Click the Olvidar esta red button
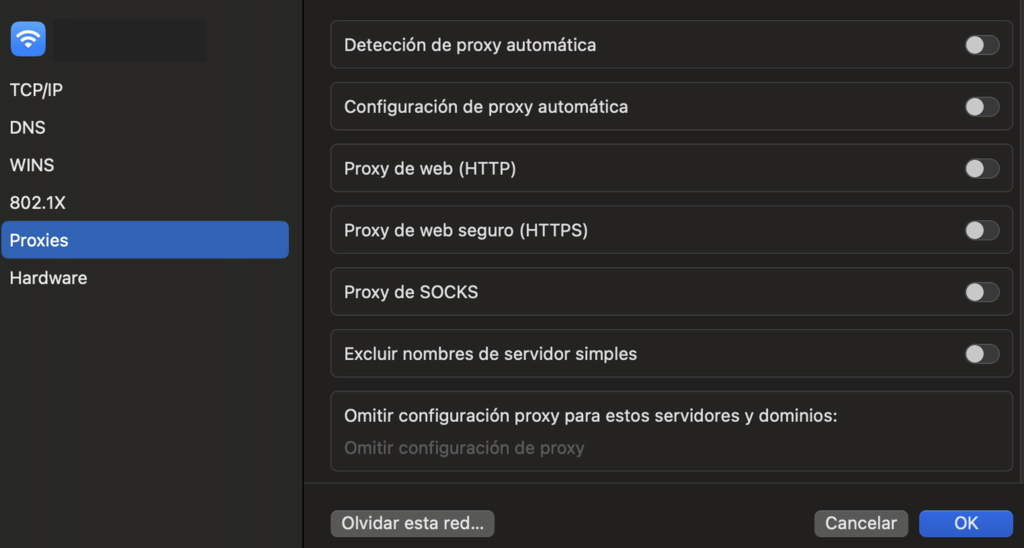 point(412,524)
